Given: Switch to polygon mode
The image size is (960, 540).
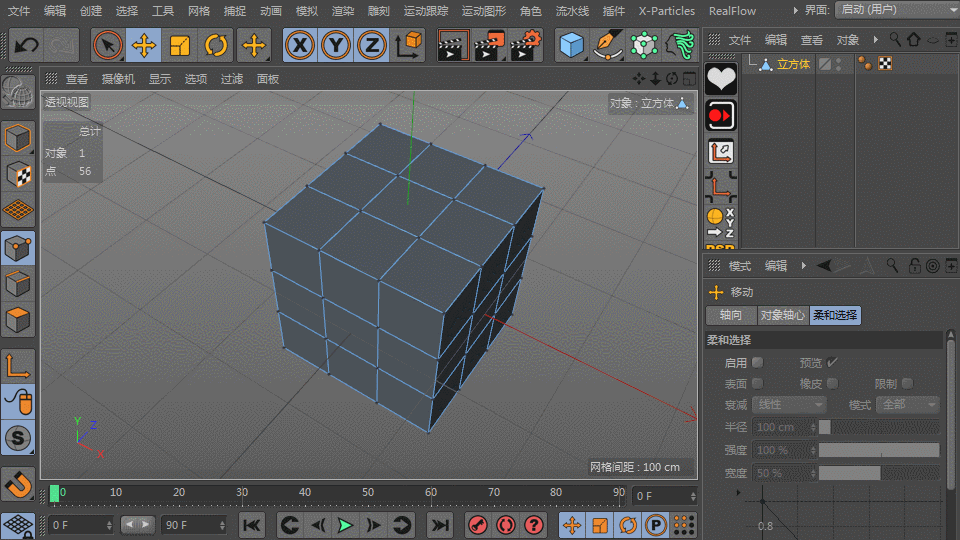Looking at the screenshot, I should point(18,320).
